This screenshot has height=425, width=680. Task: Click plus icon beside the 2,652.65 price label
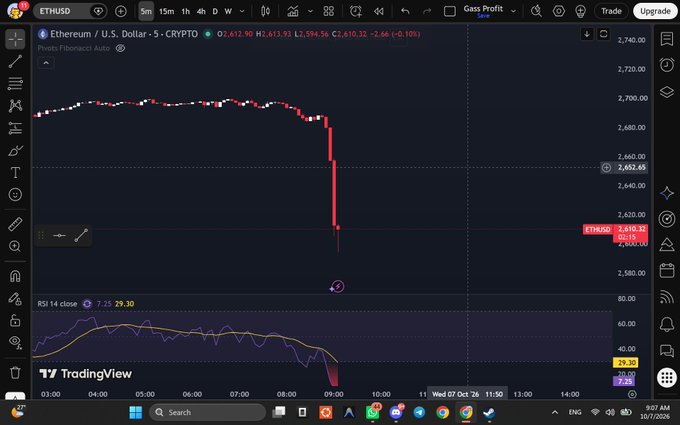point(606,167)
